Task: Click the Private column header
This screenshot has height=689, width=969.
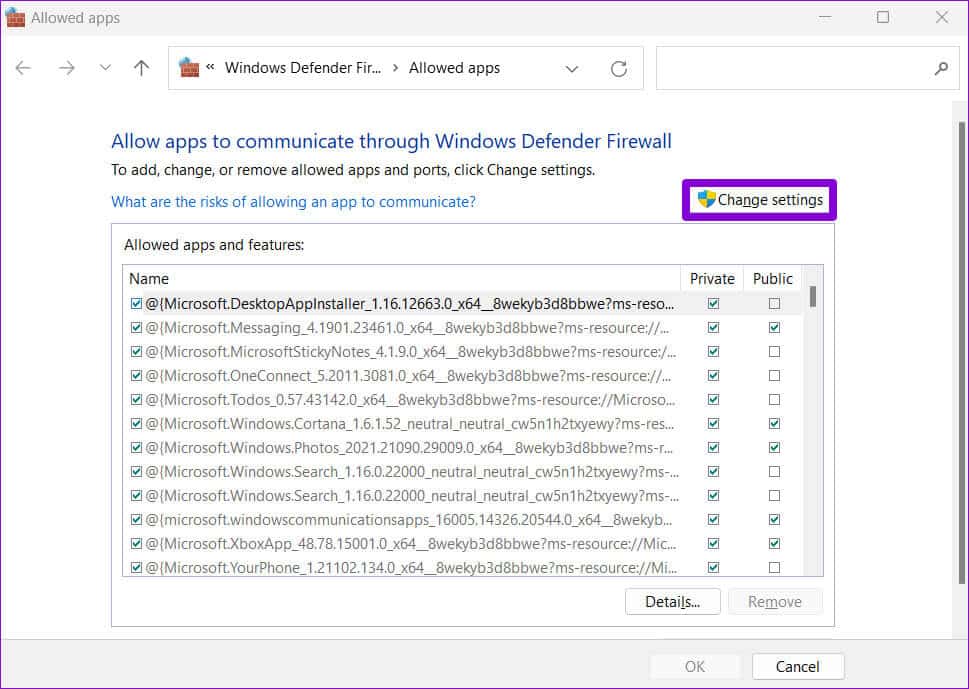Action: click(712, 279)
